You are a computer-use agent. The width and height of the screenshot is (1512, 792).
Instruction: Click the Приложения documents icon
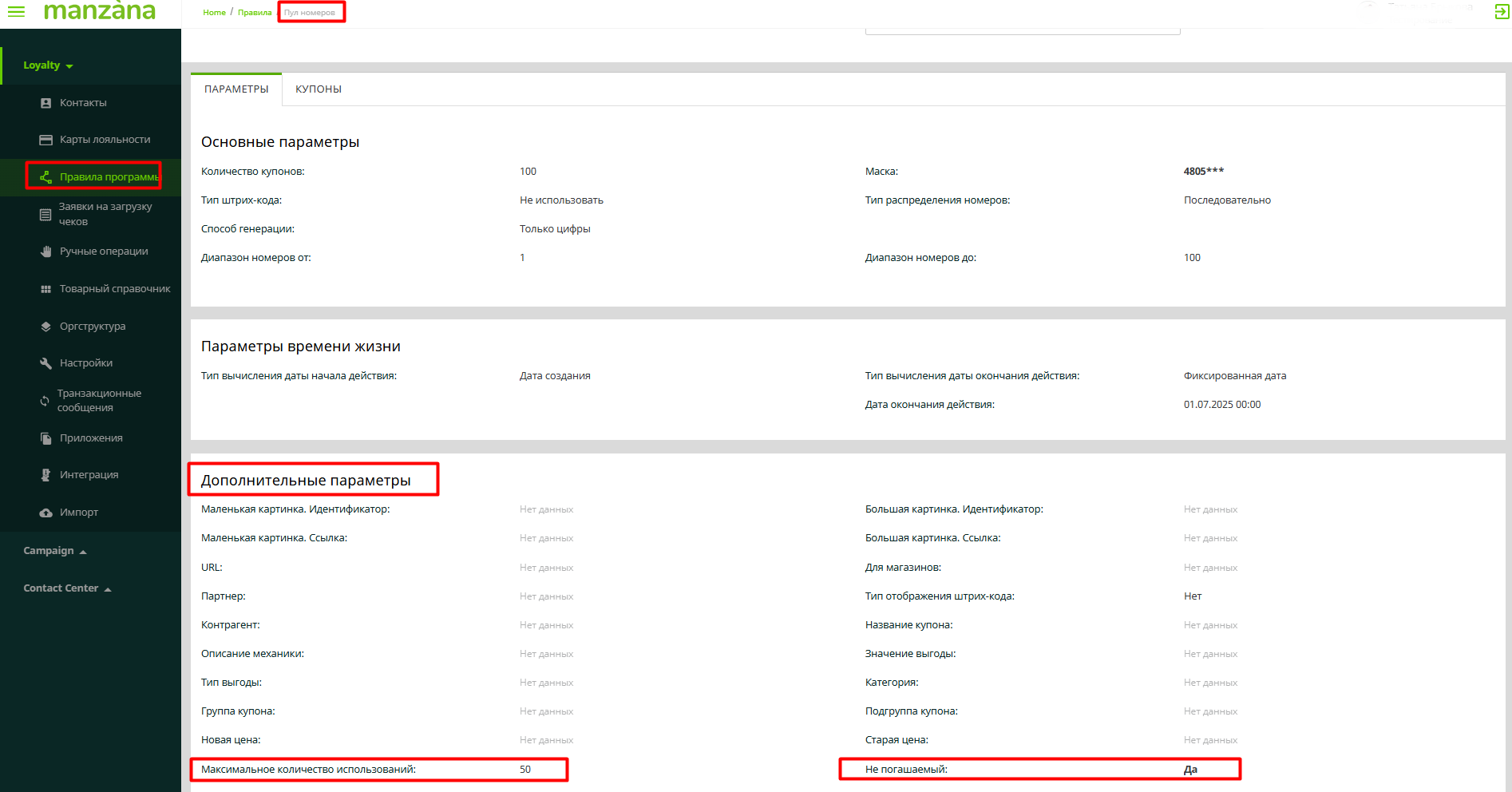[x=46, y=438]
